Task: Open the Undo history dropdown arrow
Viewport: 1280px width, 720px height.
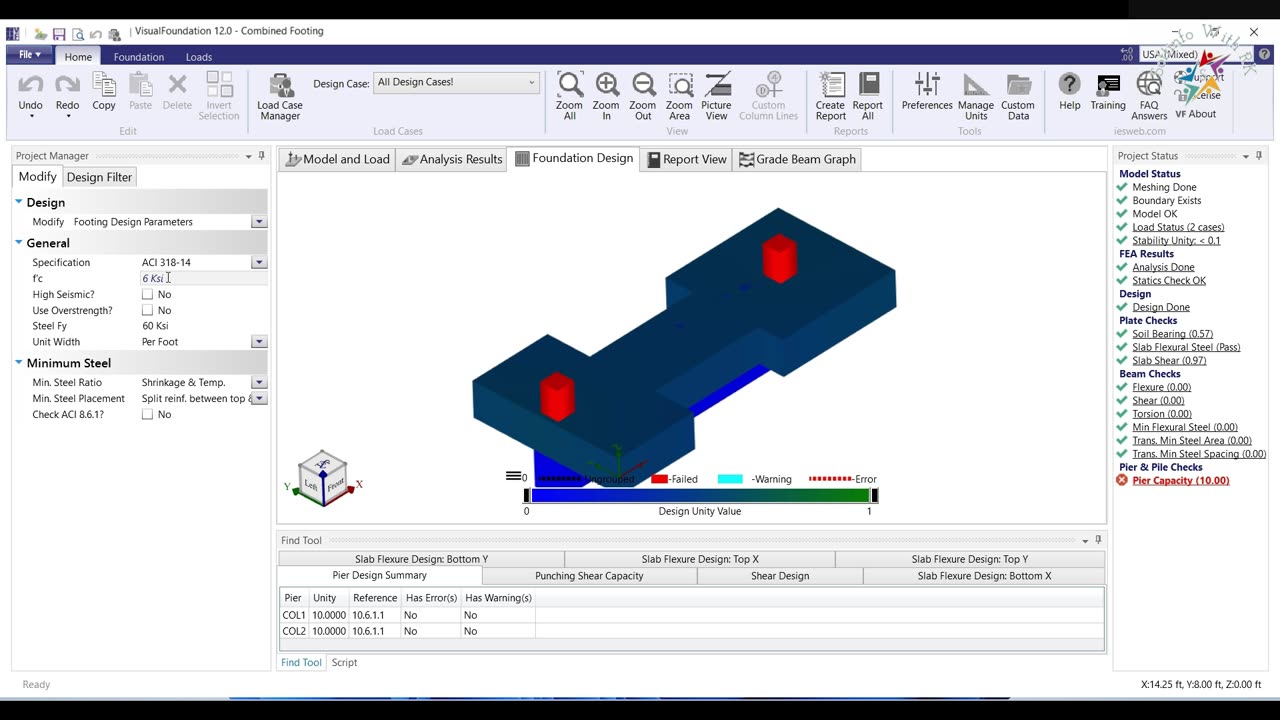Action: pyautogui.click(x=31, y=117)
